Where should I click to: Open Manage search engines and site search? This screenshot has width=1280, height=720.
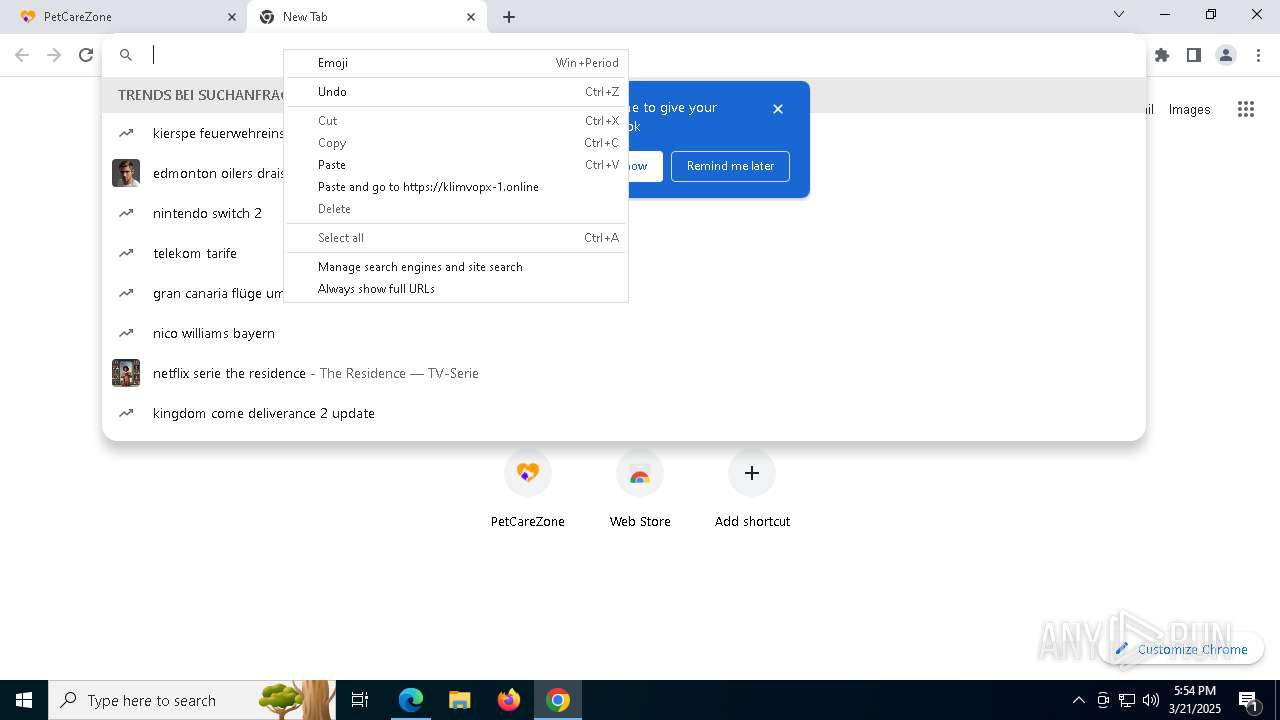coord(456,267)
